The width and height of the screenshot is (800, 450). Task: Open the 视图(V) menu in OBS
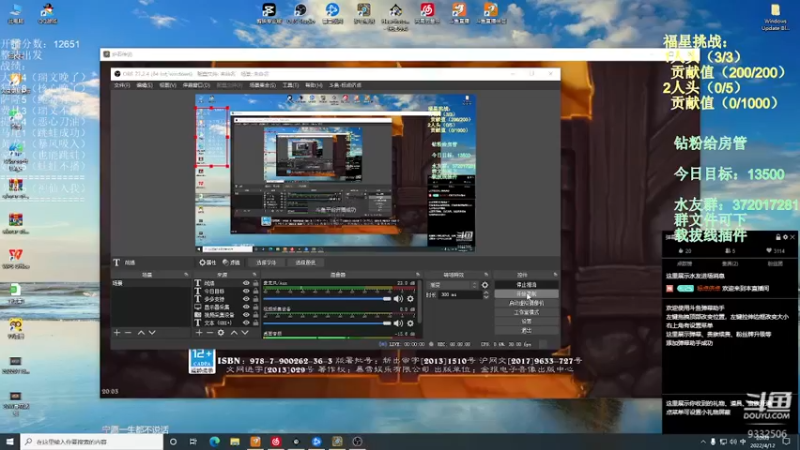167,85
